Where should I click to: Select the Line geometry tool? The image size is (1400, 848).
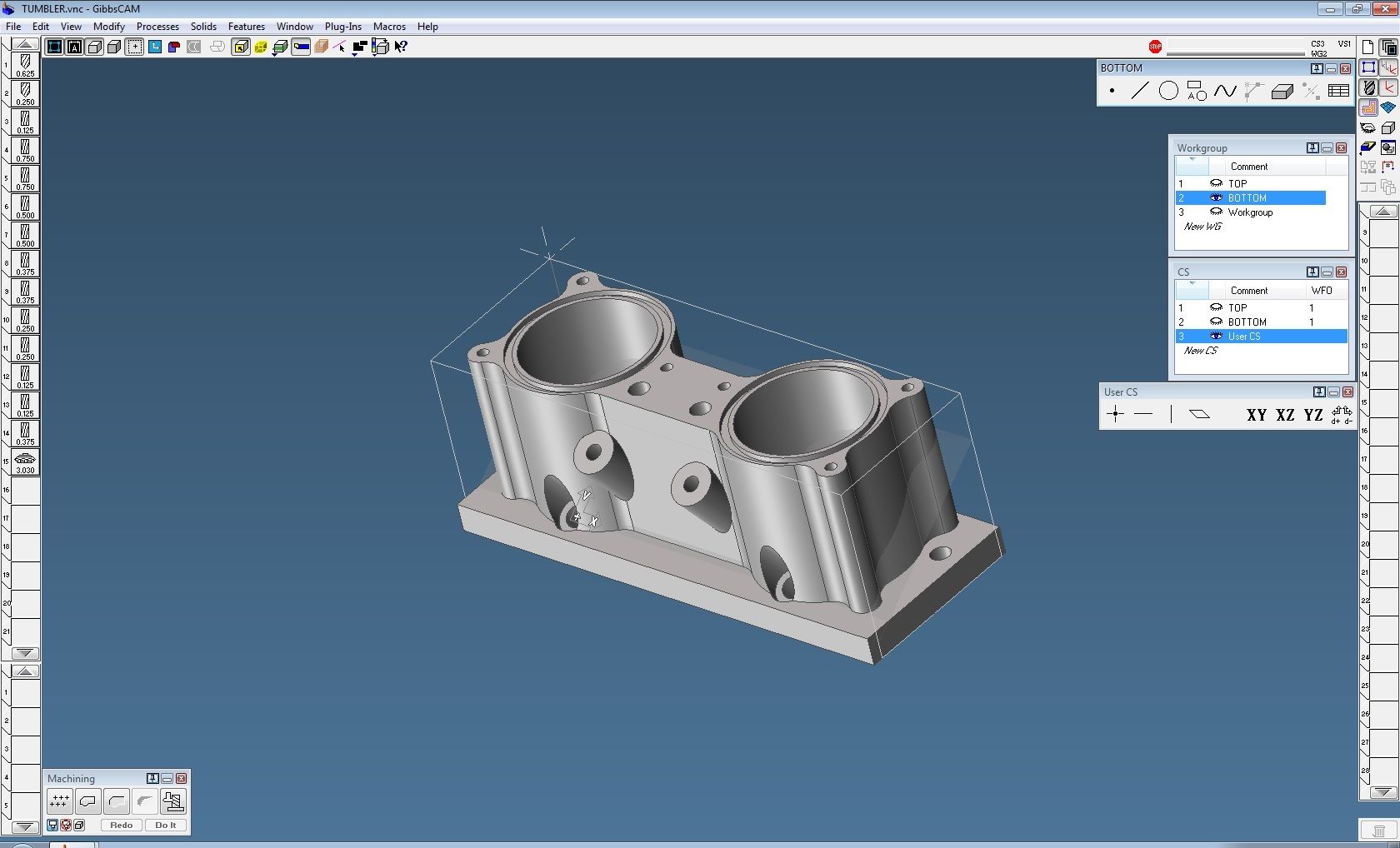1140,91
